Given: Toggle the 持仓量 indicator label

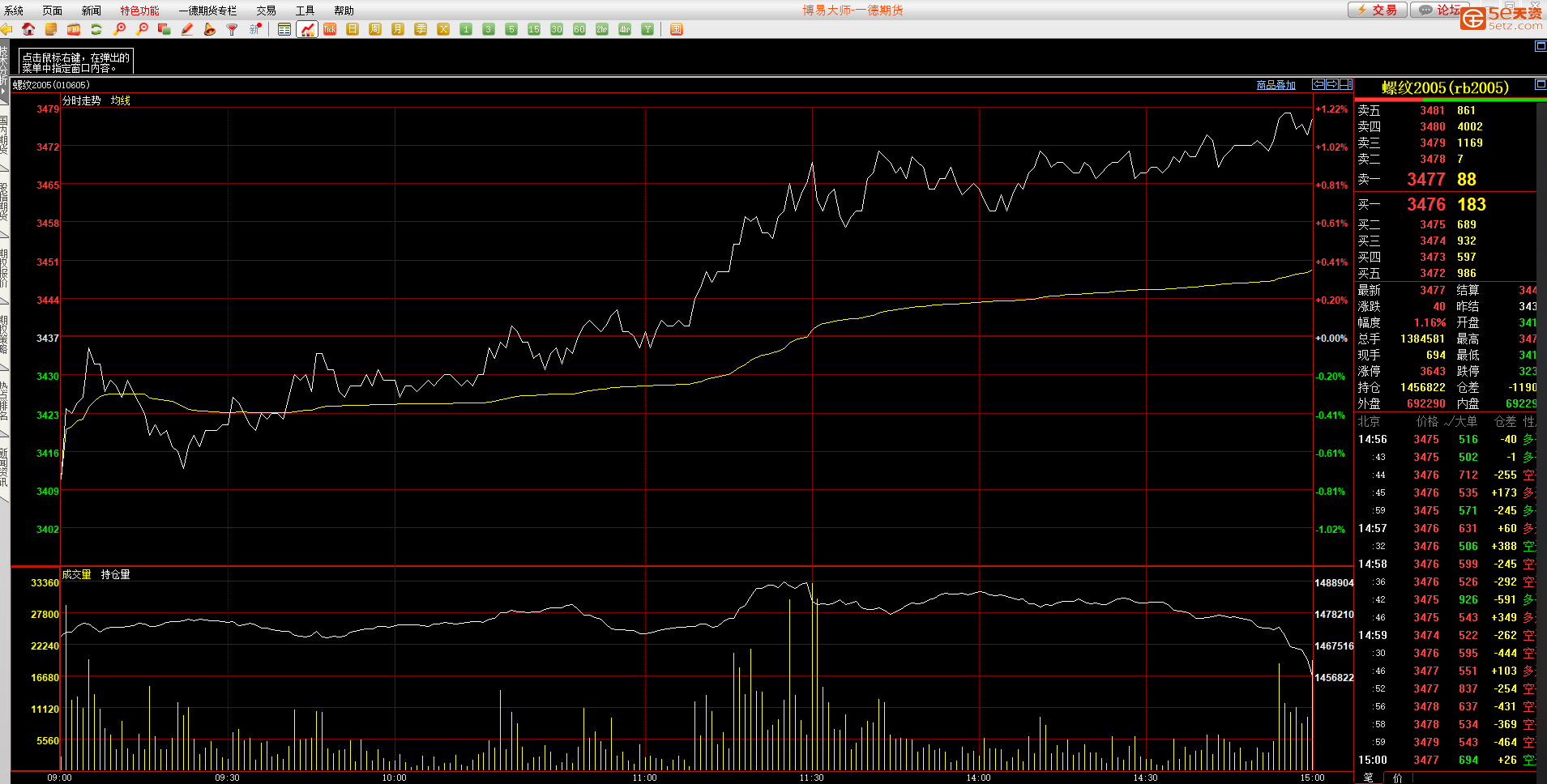Looking at the screenshot, I should [115, 574].
